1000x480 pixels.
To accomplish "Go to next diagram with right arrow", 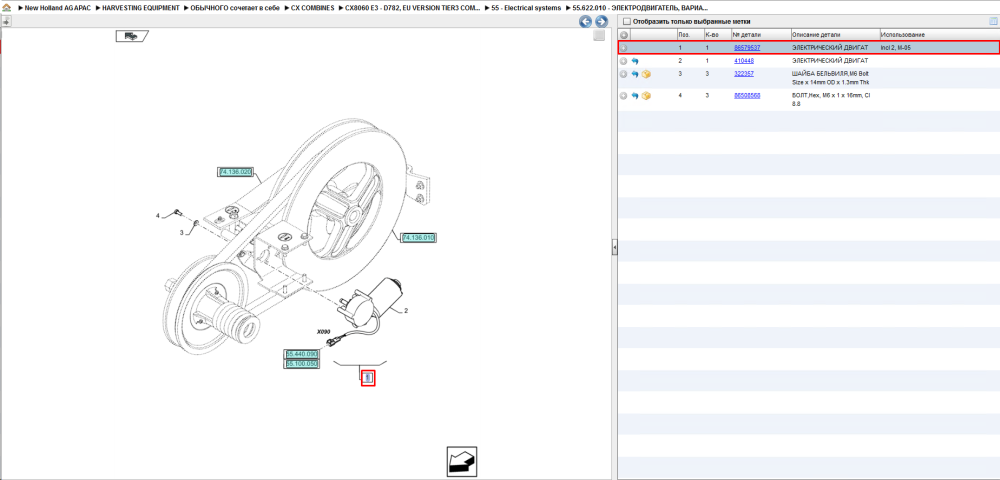I will click(x=601, y=22).
